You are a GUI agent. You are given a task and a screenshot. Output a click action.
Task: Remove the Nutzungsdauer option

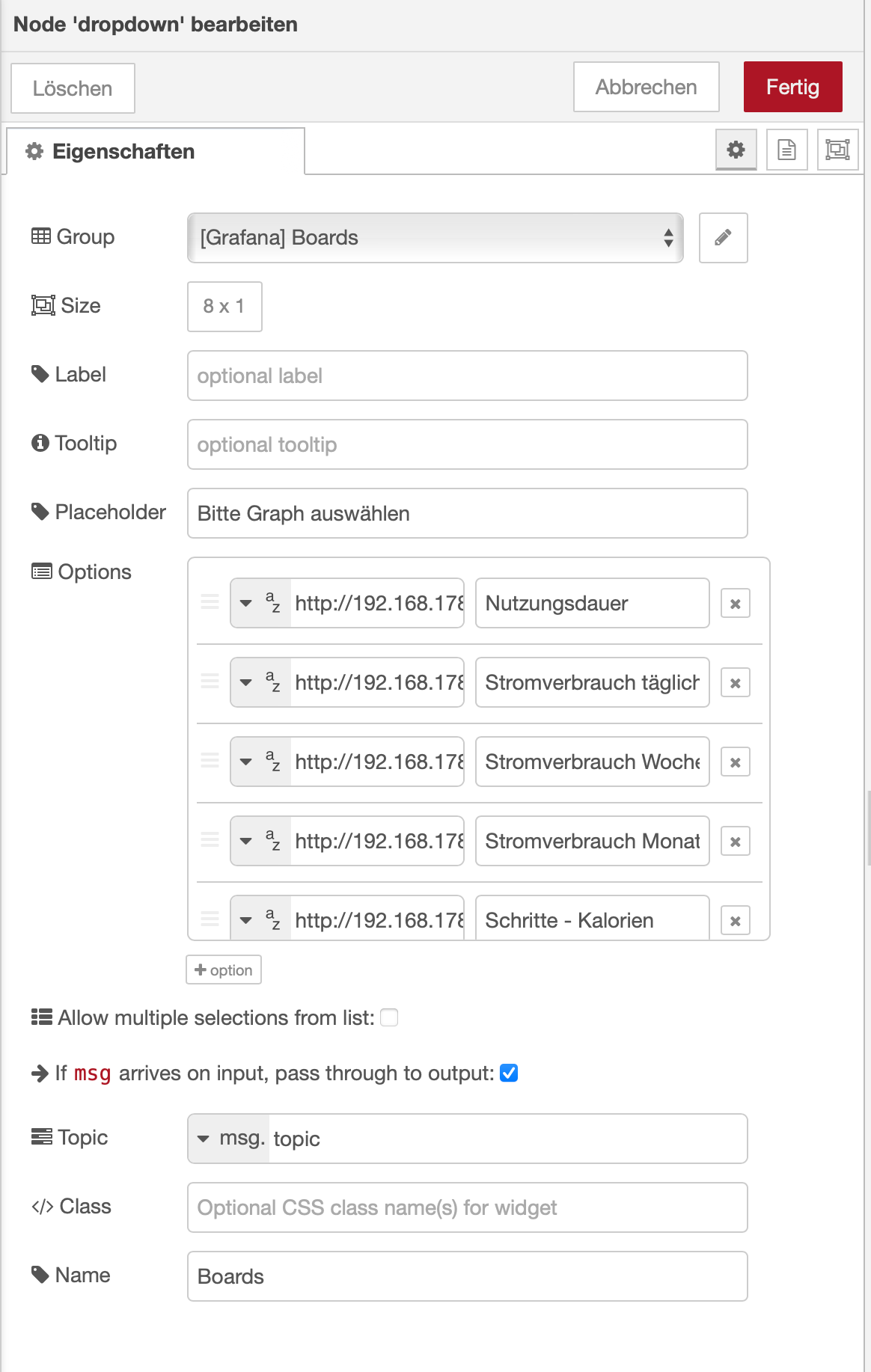click(735, 604)
